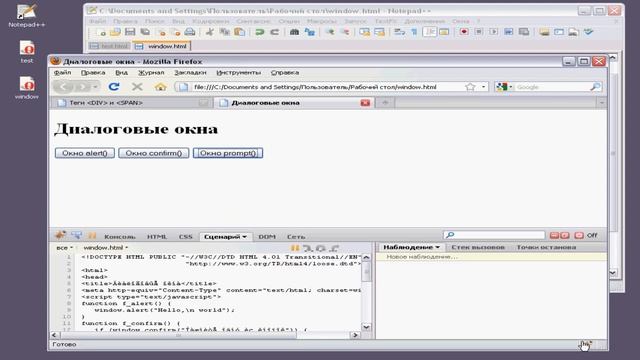Click the Firebug search input field

coord(494,235)
